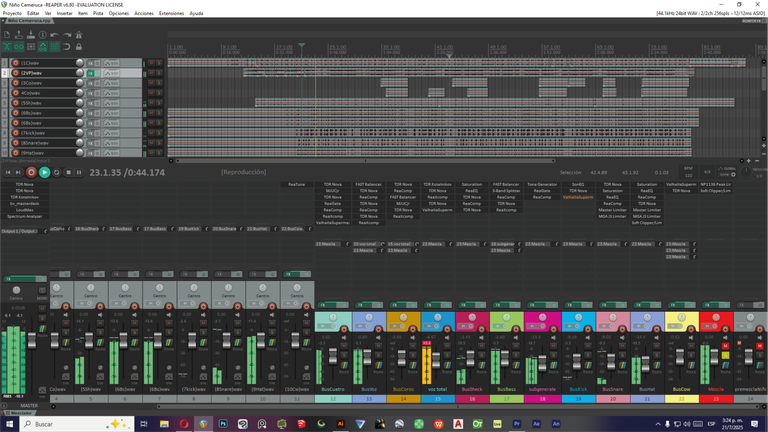Solo the BusBass mixer strip
Screen dimensions: 768x432
516,355
